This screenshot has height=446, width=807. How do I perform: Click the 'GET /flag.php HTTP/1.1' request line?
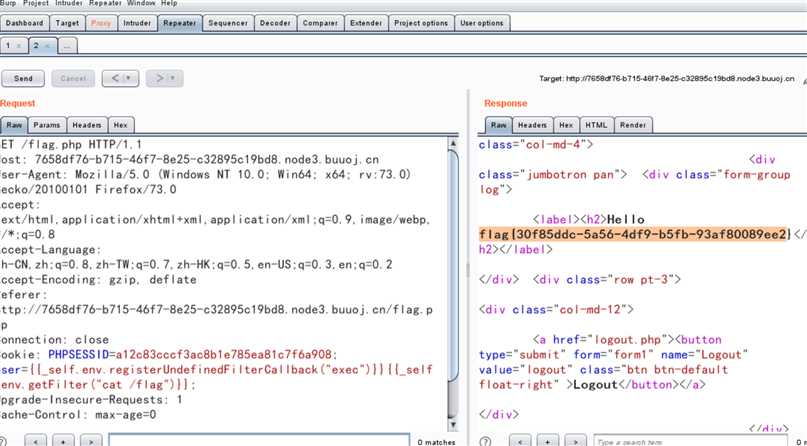[x=71, y=145]
